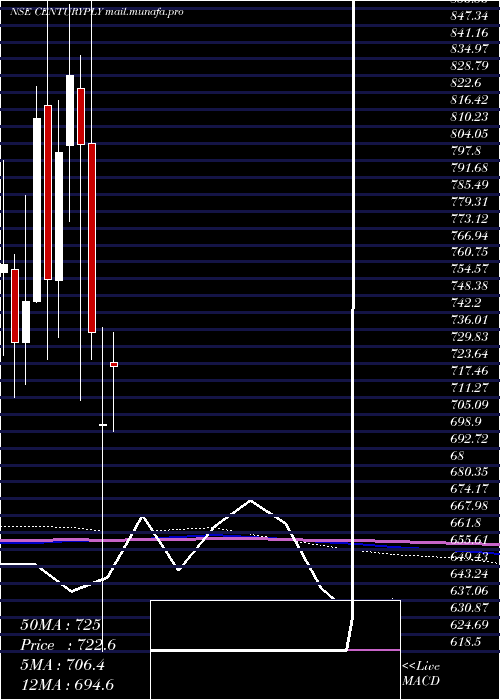
Task: Click the 810.23 price axis label
Action: (469, 116)
